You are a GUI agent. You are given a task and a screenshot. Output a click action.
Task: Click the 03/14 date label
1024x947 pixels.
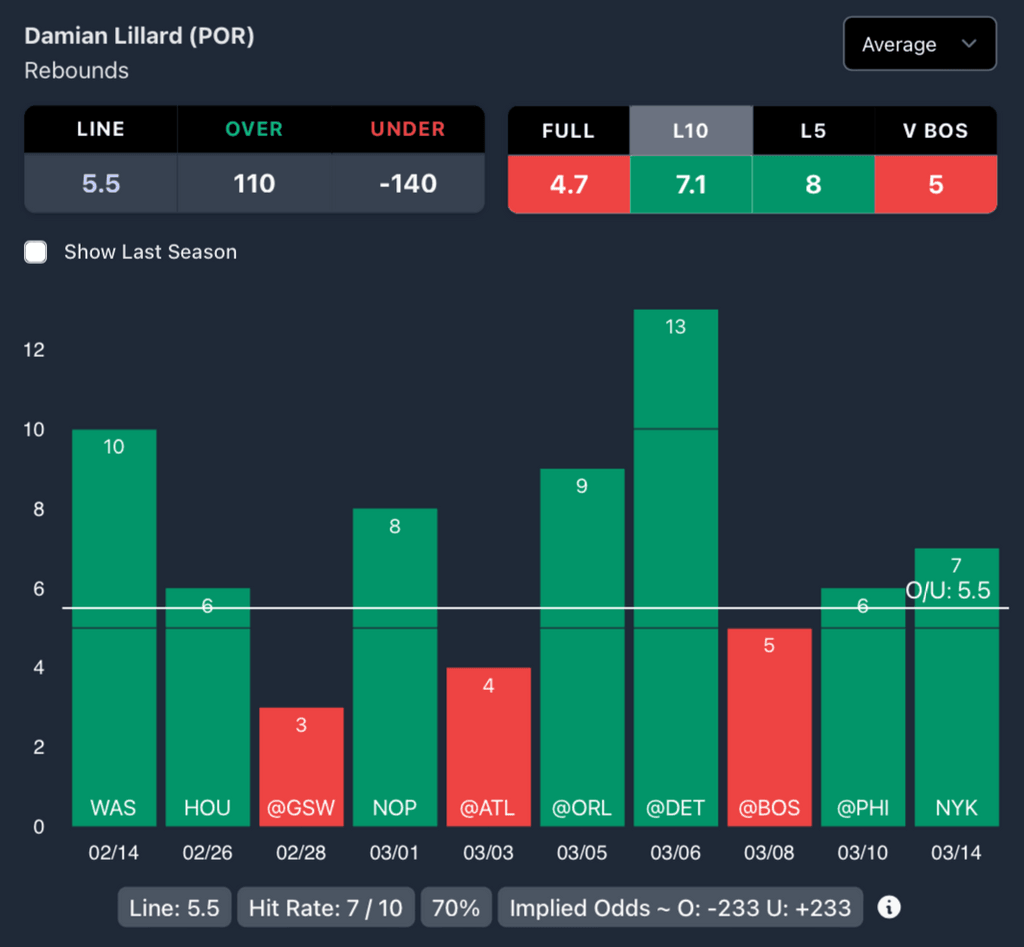click(x=957, y=852)
